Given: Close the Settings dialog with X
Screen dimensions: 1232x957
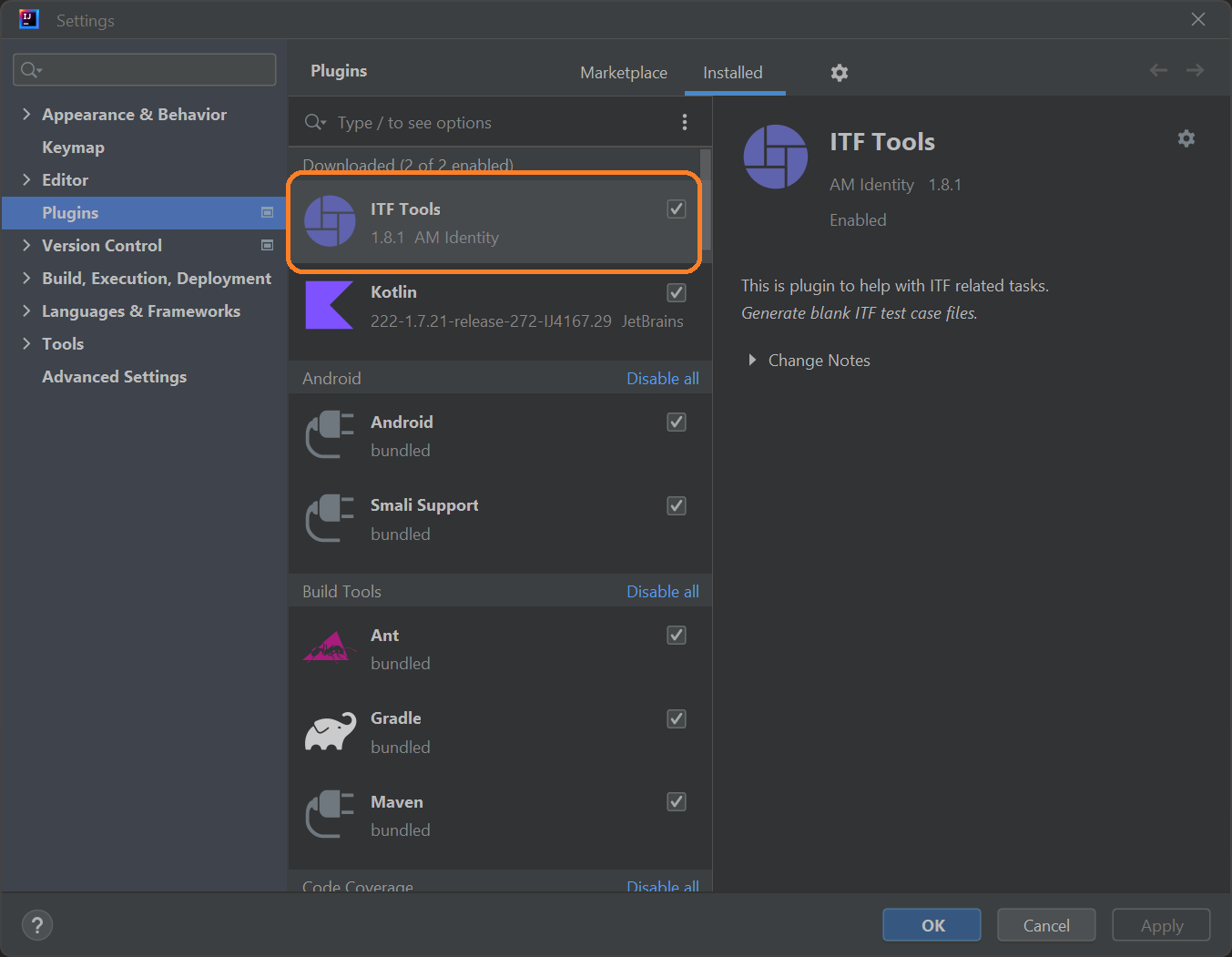Looking at the screenshot, I should pyautogui.click(x=1198, y=19).
